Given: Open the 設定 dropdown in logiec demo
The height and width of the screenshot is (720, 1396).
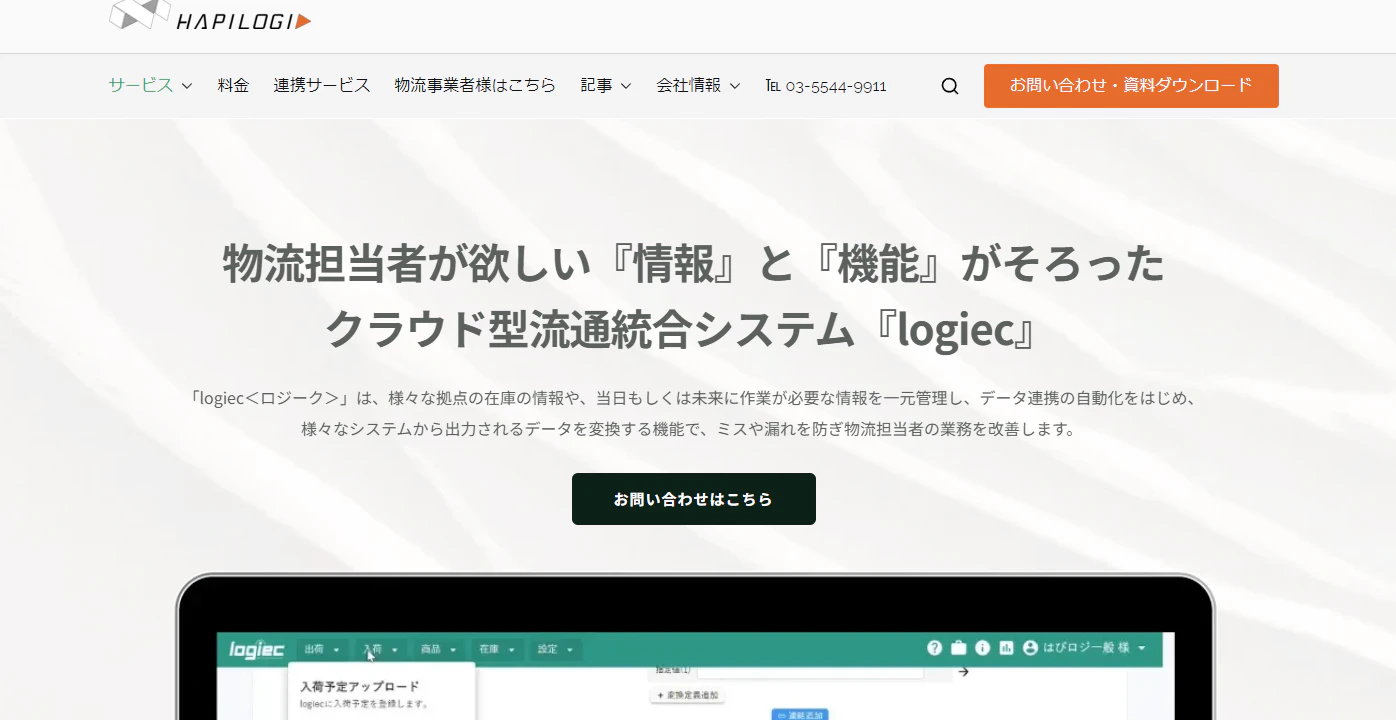Looking at the screenshot, I should pyautogui.click(x=554, y=650).
